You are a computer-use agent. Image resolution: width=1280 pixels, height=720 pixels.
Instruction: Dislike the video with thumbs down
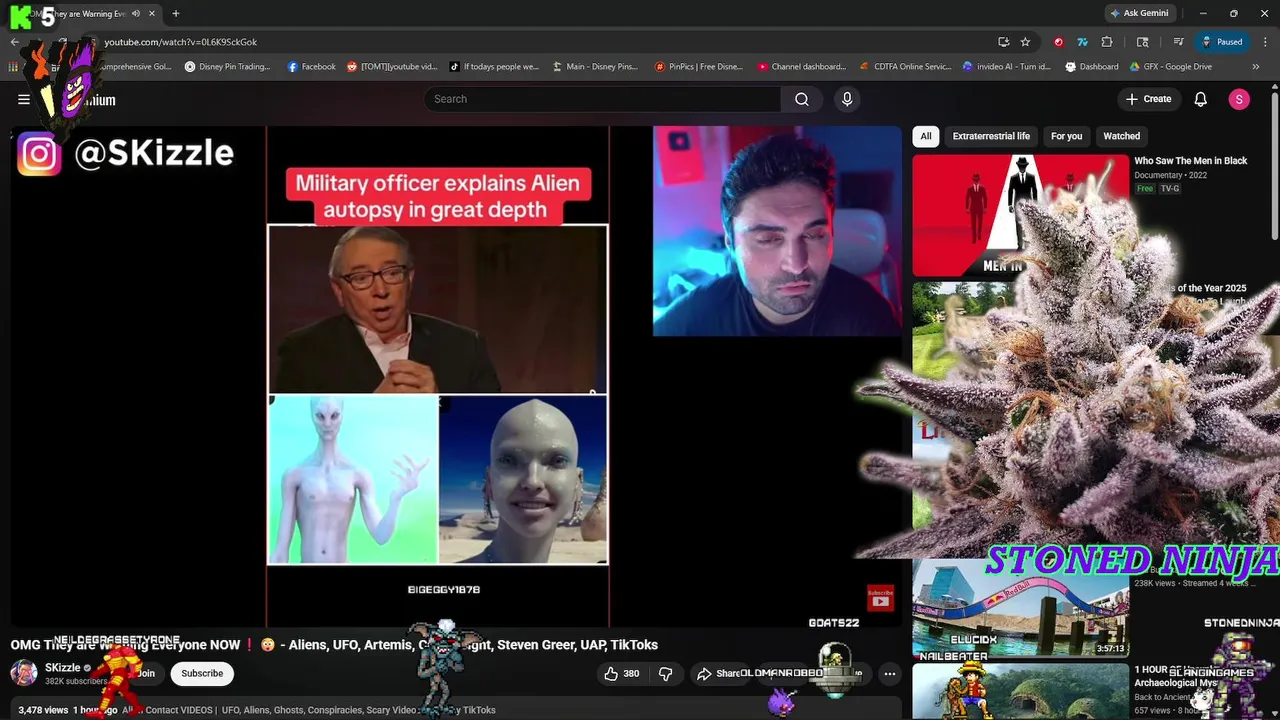(x=665, y=674)
